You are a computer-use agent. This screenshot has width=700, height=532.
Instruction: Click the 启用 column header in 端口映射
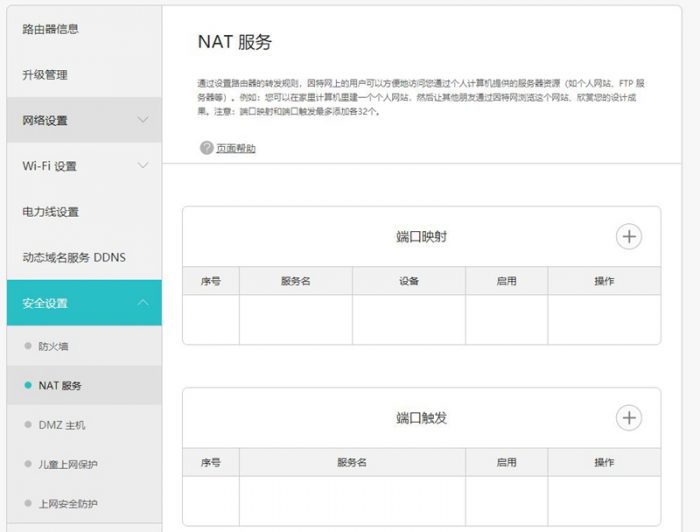[506, 281]
